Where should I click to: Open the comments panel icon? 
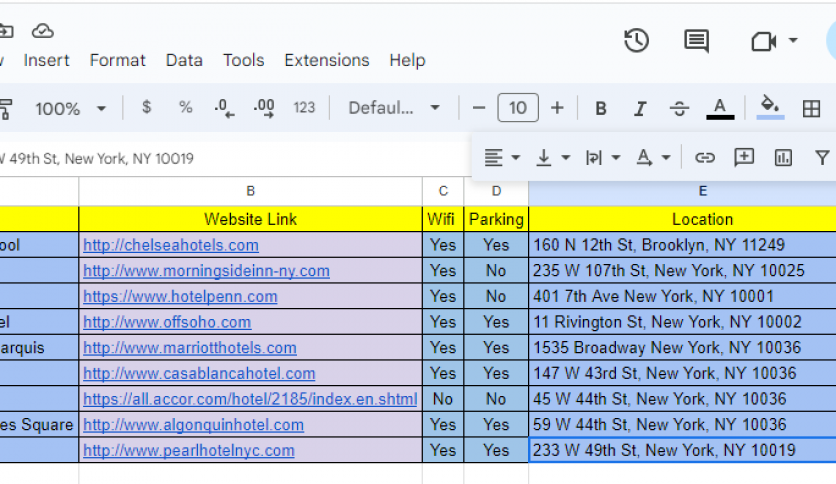click(696, 41)
